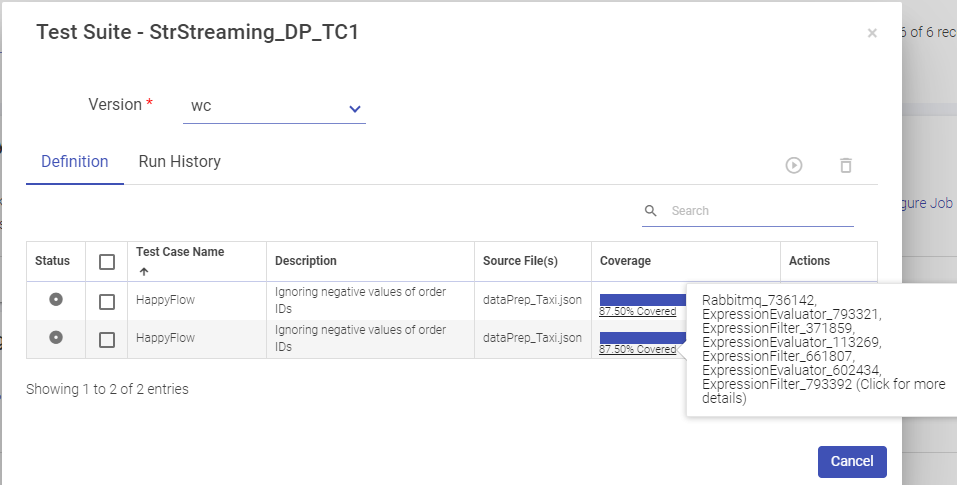
Task: Check the first HappyFlow row checkbox
Action: pyautogui.click(x=107, y=301)
